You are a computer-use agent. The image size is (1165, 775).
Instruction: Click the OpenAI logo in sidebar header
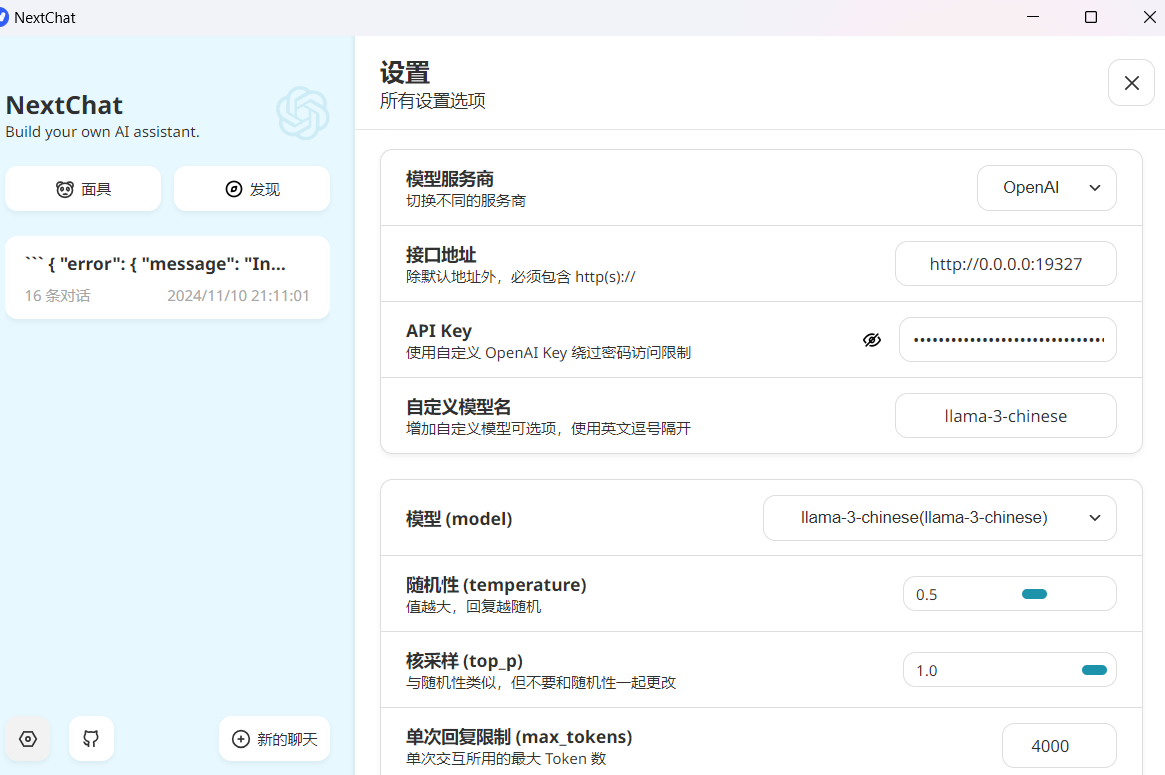tap(302, 113)
